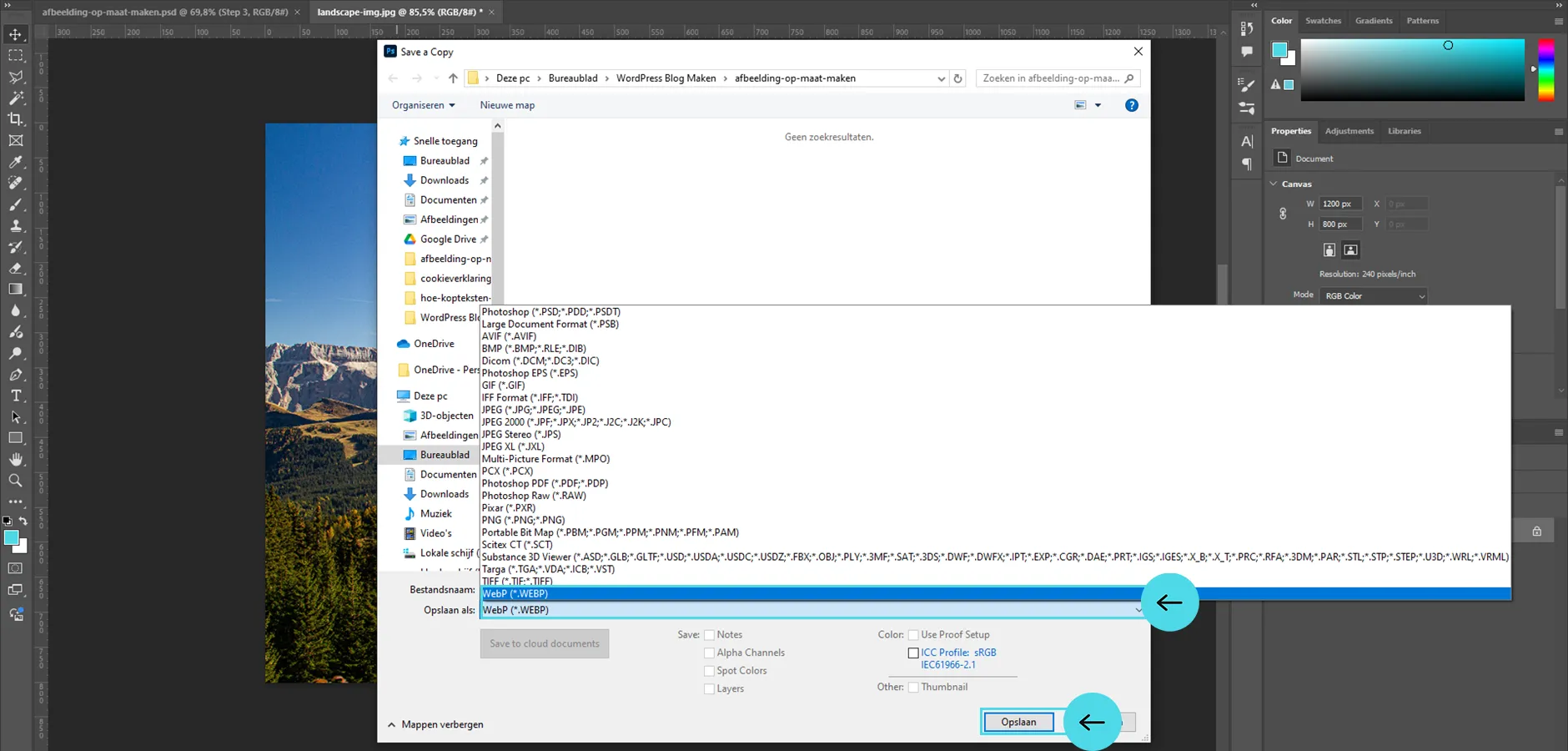Pick the Eyedropper tool
This screenshot has width=1568, height=751.
point(16,162)
